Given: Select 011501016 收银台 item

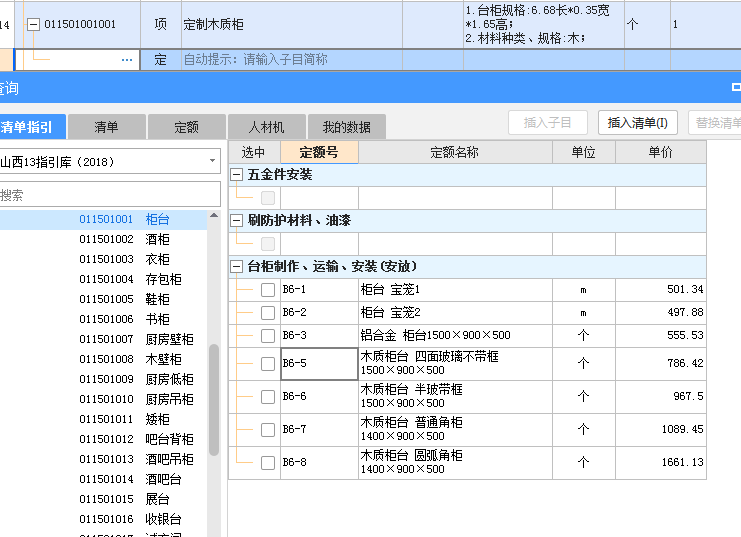Looking at the screenshot, I should coord(103,519).
